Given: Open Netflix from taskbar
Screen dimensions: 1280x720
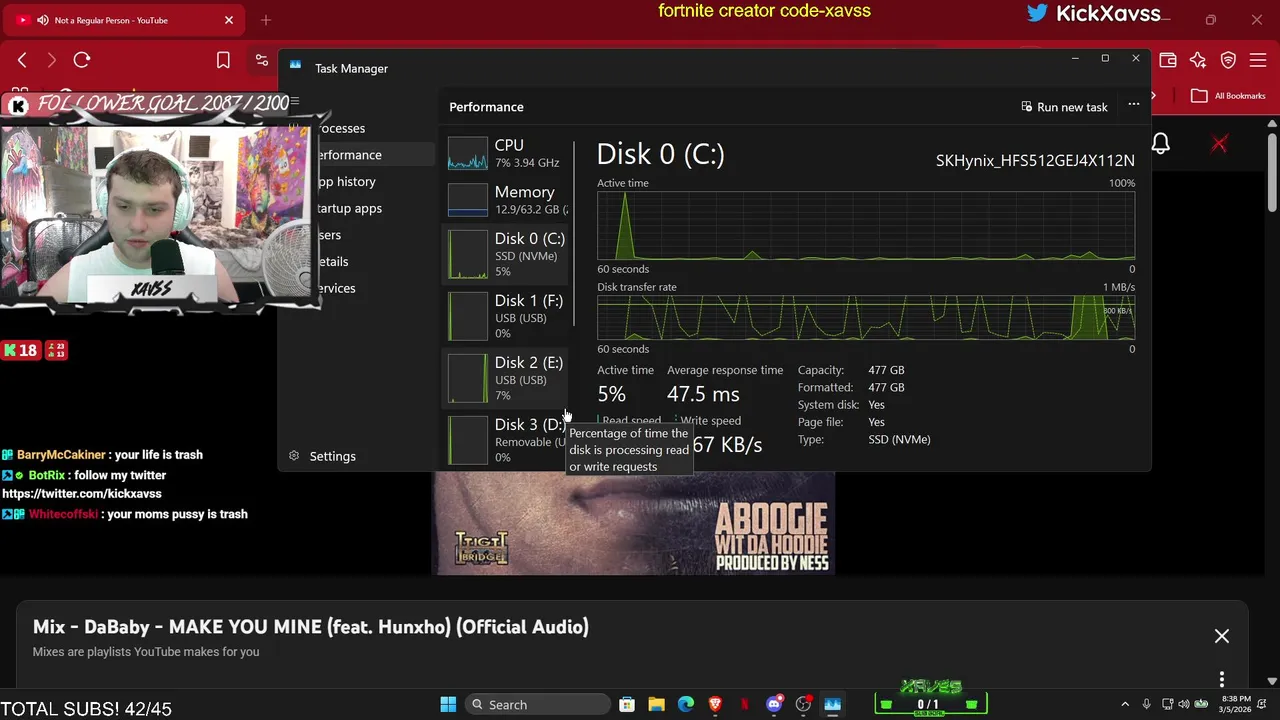Looking at the screenshot, I should (744, 704).
